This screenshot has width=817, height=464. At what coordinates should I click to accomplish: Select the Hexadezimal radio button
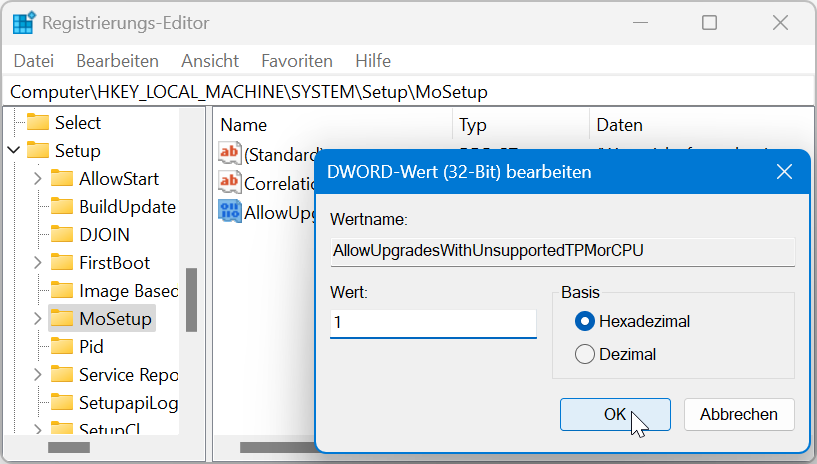(585, 321)
